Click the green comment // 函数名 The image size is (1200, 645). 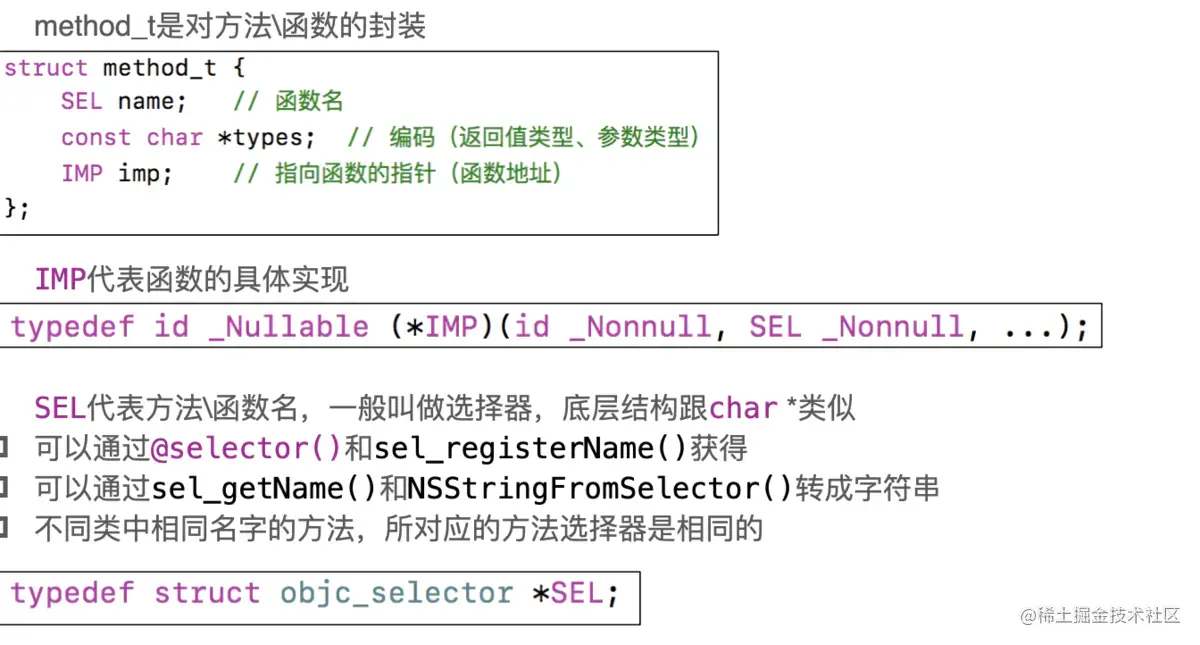289,102
